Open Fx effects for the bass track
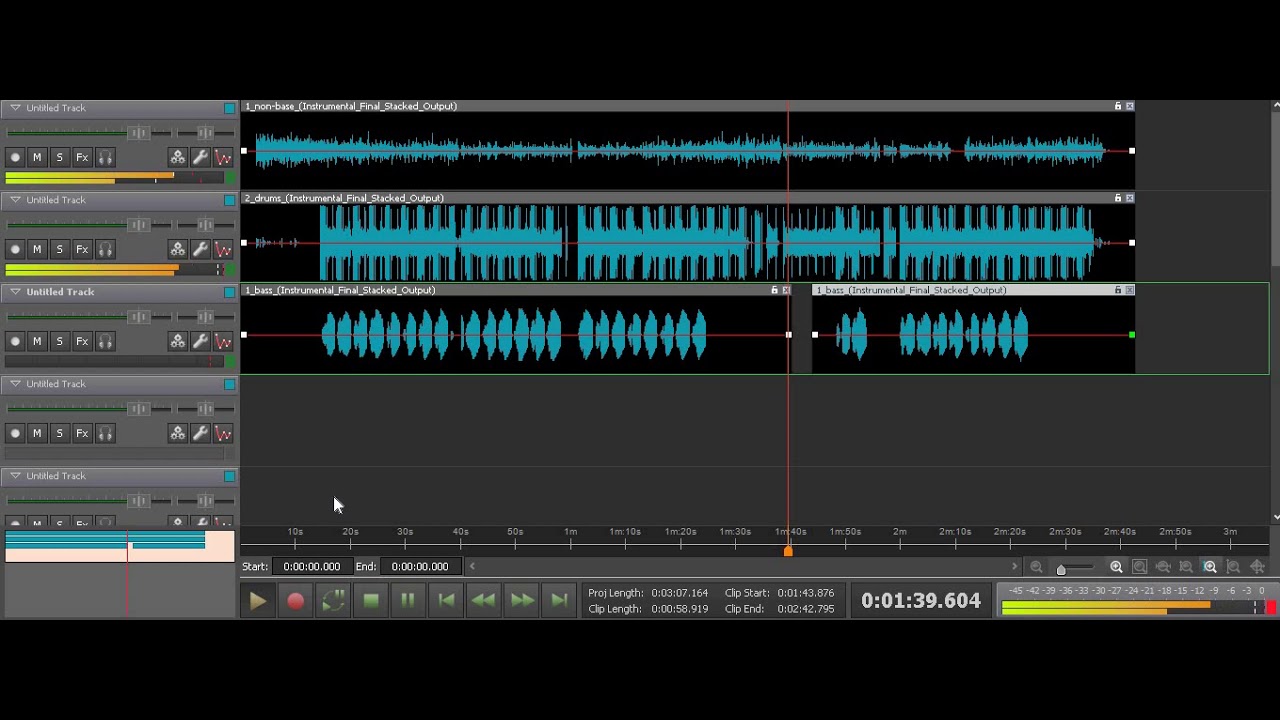Image resolution: width=1280 pixels, height=720 pixels. pos(82,341)
